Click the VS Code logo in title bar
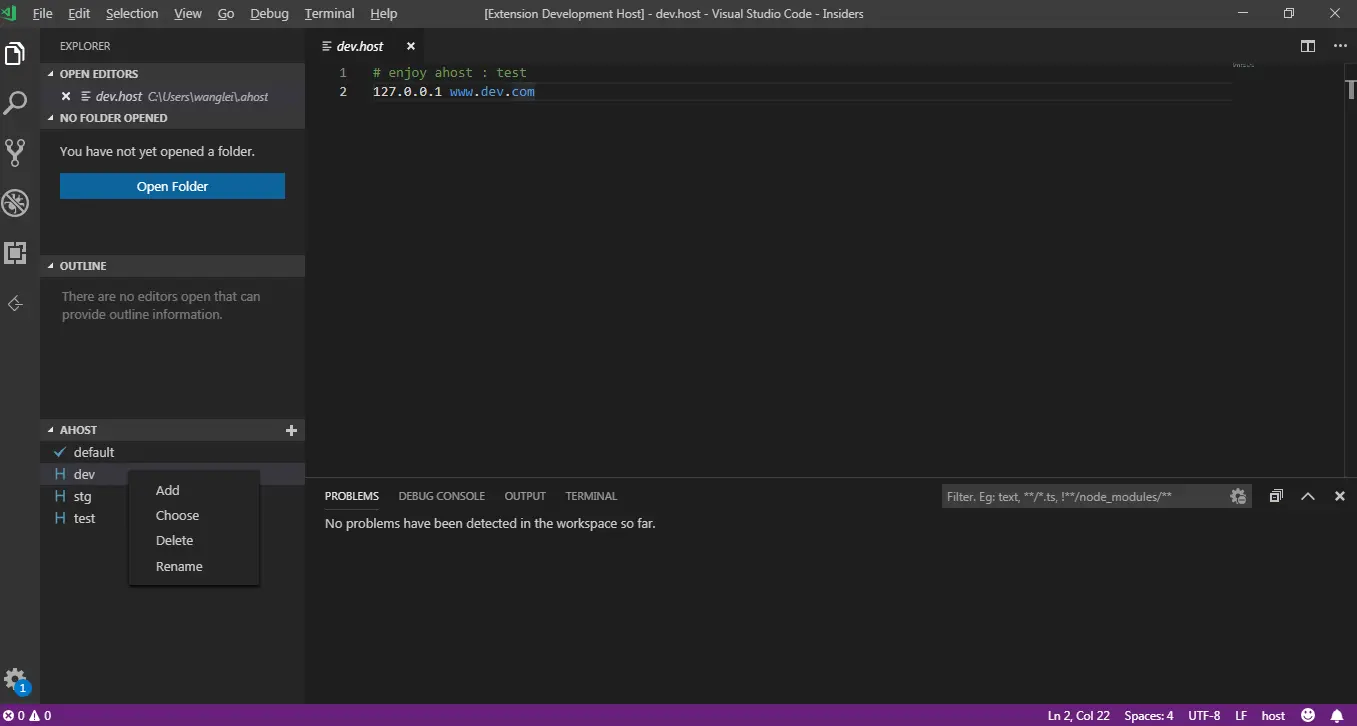 click(10, 13)
